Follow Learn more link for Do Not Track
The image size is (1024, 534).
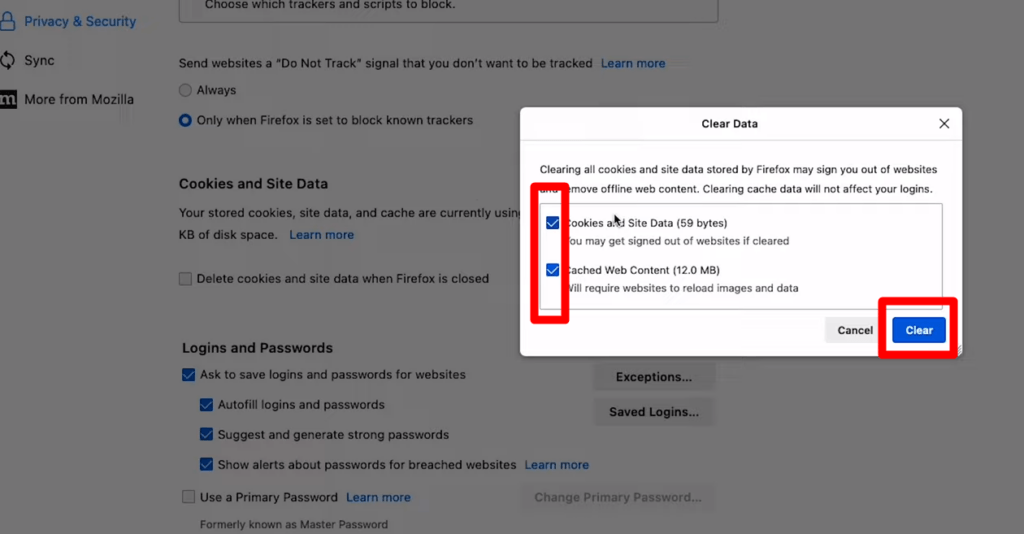(633, 63)
